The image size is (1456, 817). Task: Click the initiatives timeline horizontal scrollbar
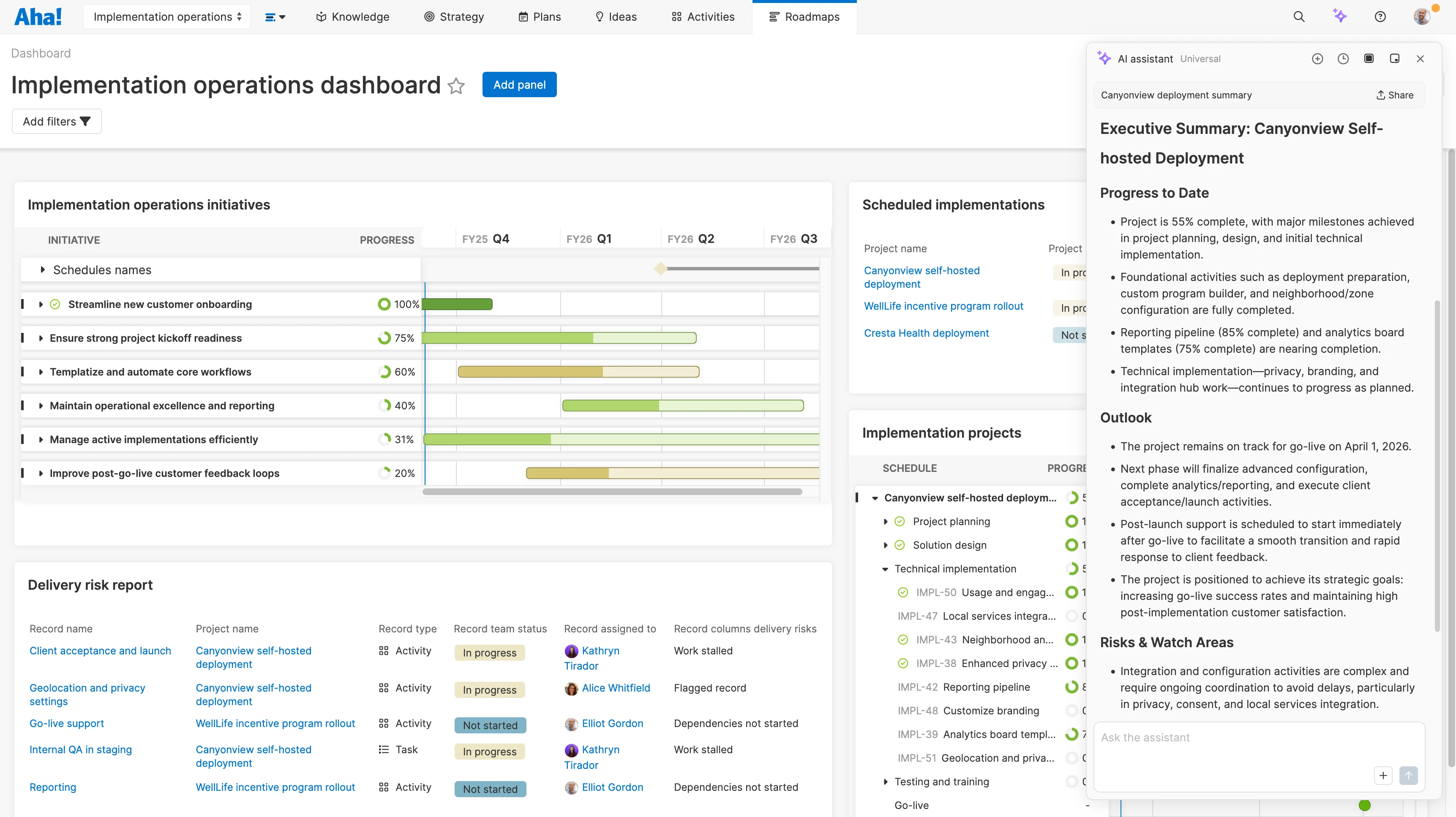pyautogui.click(x=611, y=492)
